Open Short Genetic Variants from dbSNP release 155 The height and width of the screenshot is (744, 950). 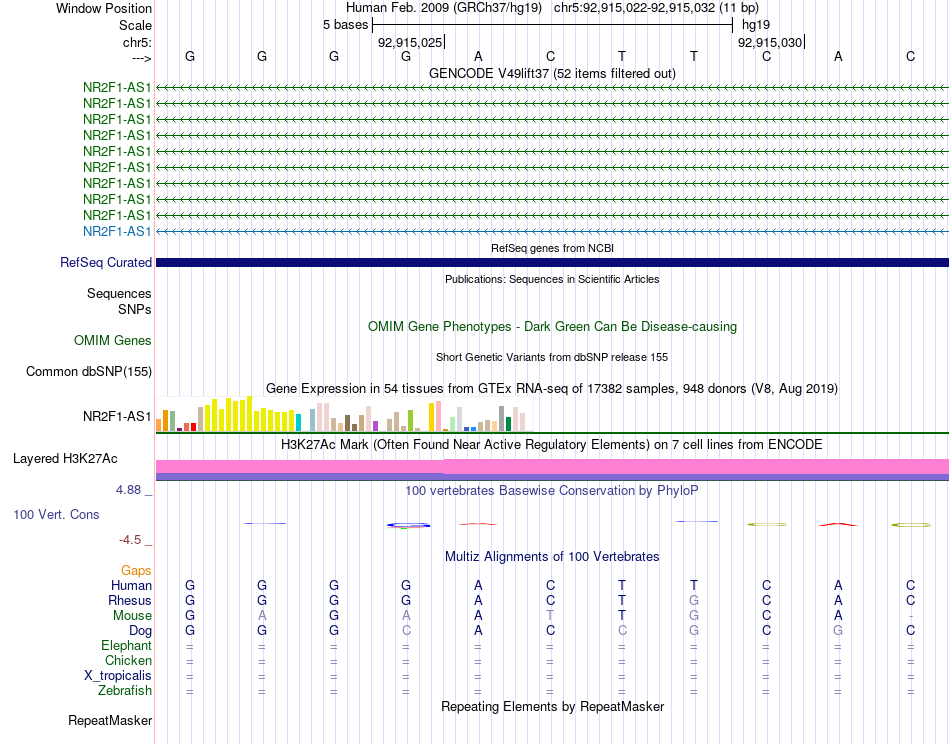point(552,357)
